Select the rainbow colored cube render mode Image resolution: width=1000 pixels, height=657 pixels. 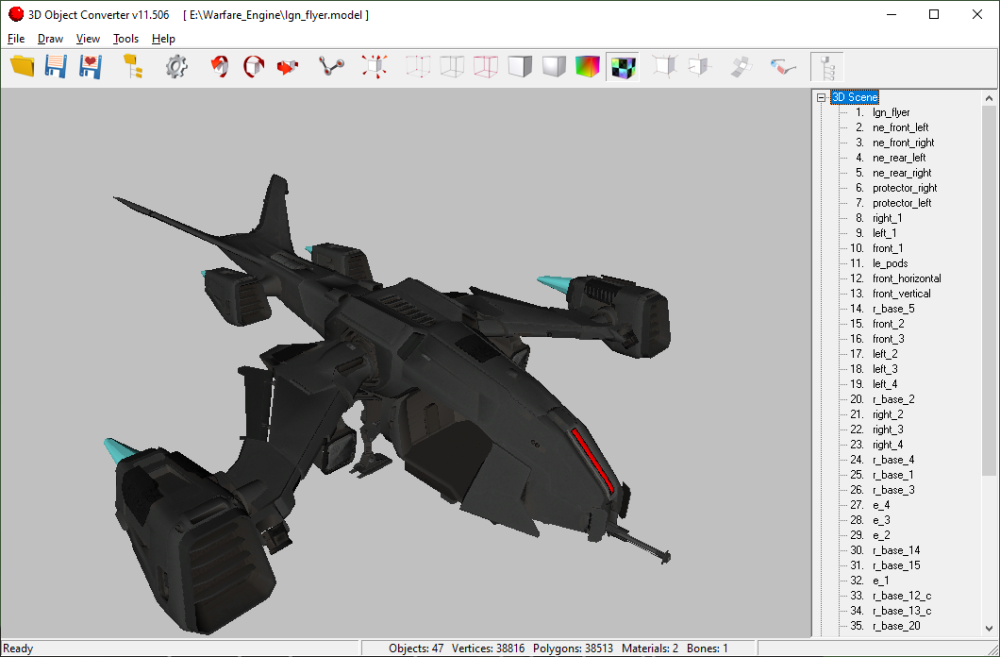(587, 66)
